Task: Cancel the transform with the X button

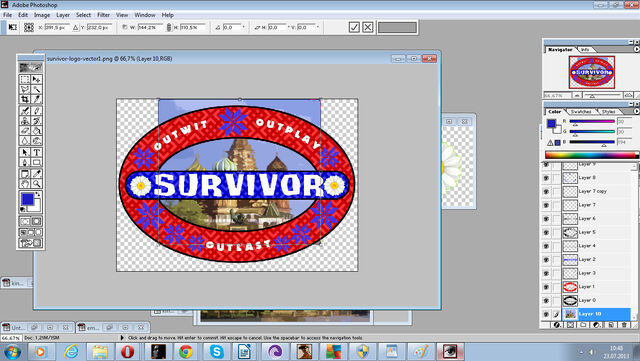Action: point(368,27)
